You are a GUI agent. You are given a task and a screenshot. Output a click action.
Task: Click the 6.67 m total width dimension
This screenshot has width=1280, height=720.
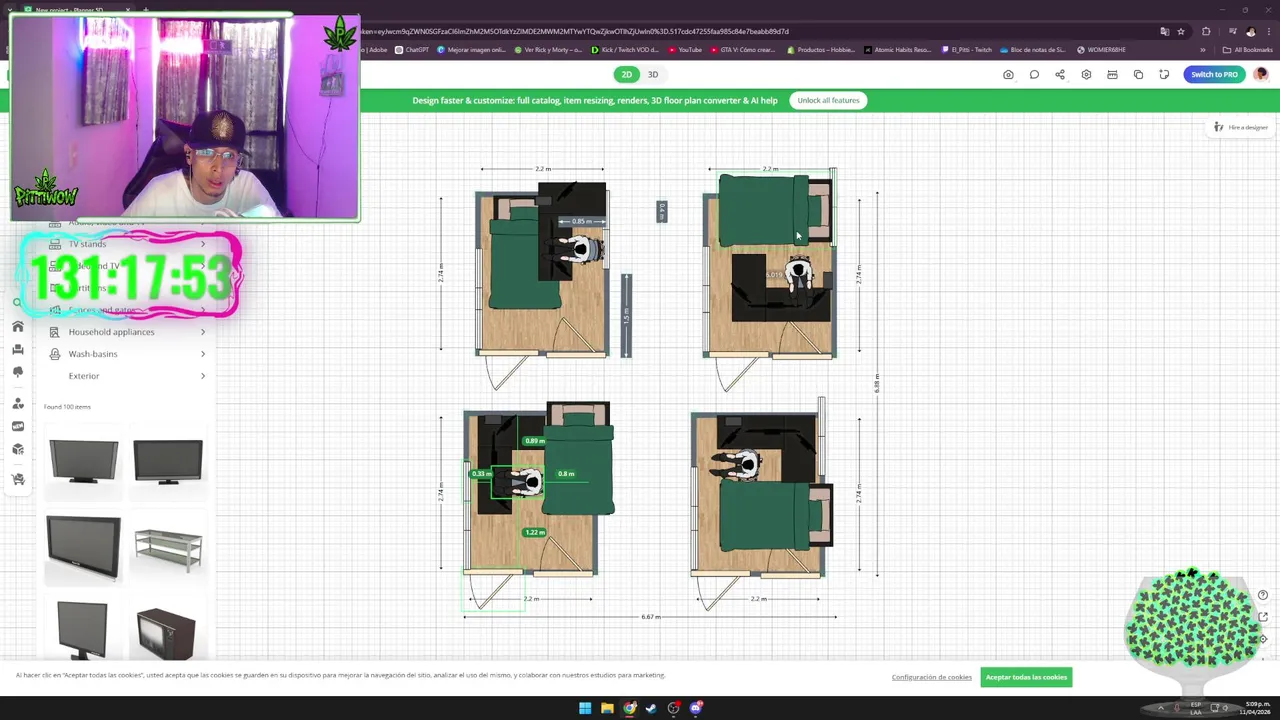[651, 617]
